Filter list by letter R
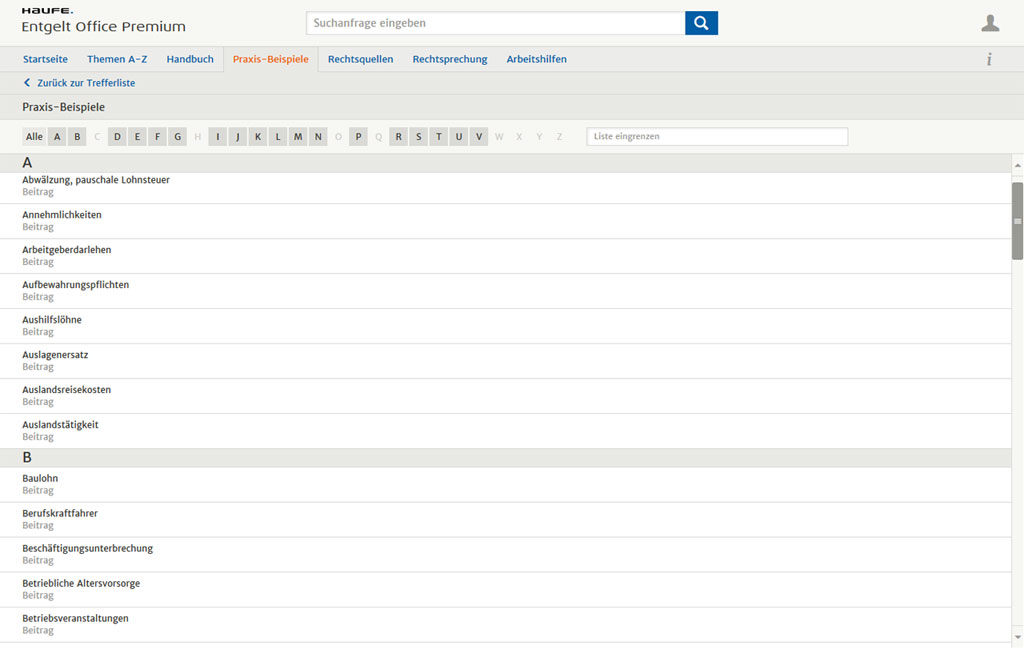This screenshot has width=1024, height=670. [398, 136]
